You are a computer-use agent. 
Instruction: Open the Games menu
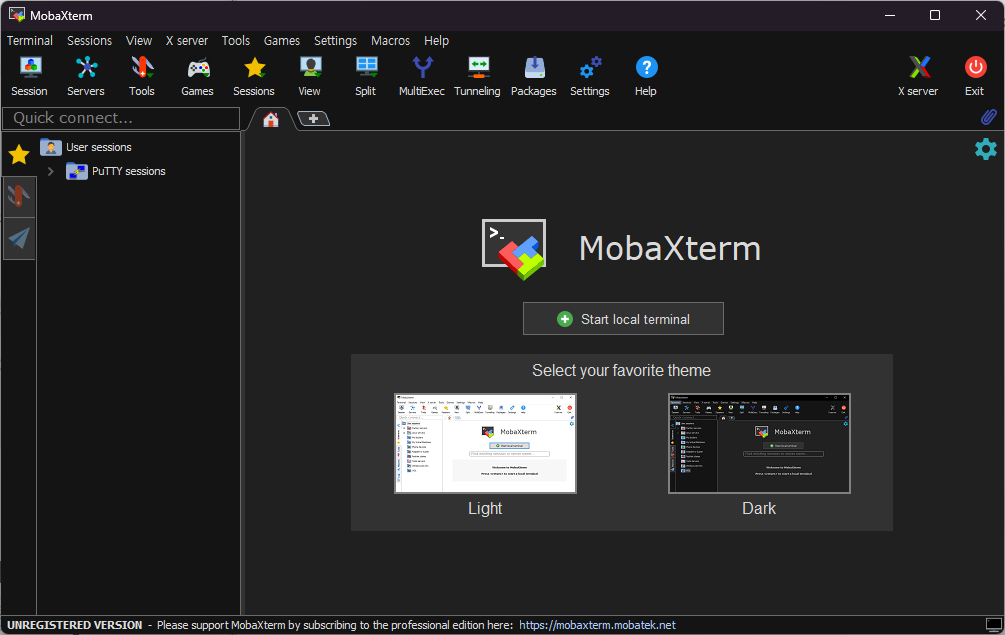point(281,40)
